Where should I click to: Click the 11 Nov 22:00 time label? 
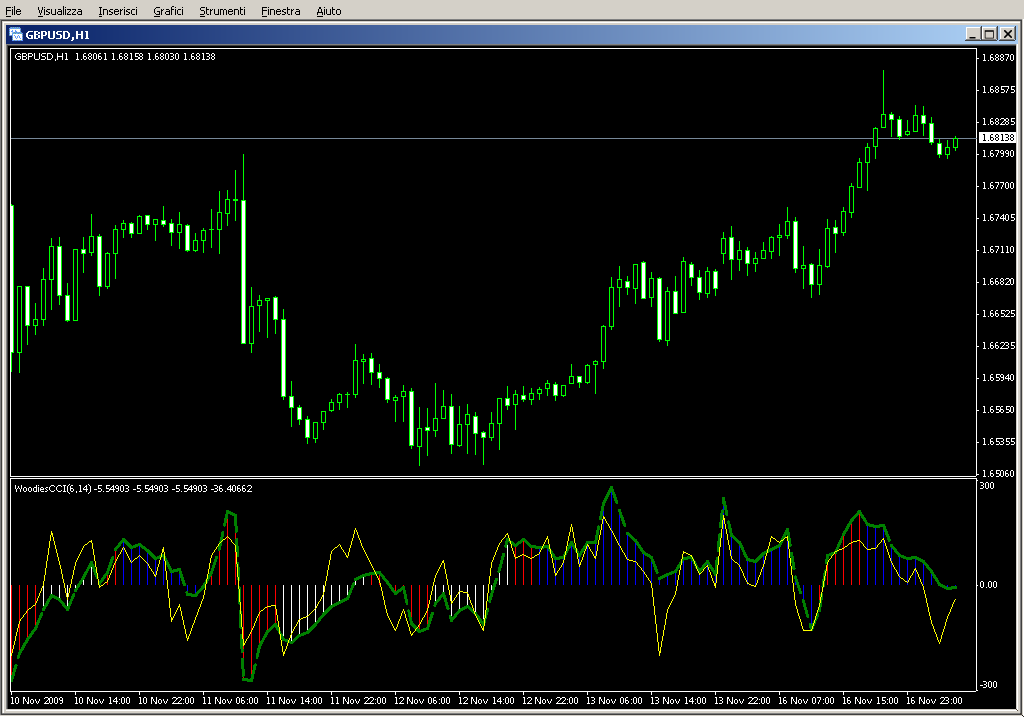358,701
